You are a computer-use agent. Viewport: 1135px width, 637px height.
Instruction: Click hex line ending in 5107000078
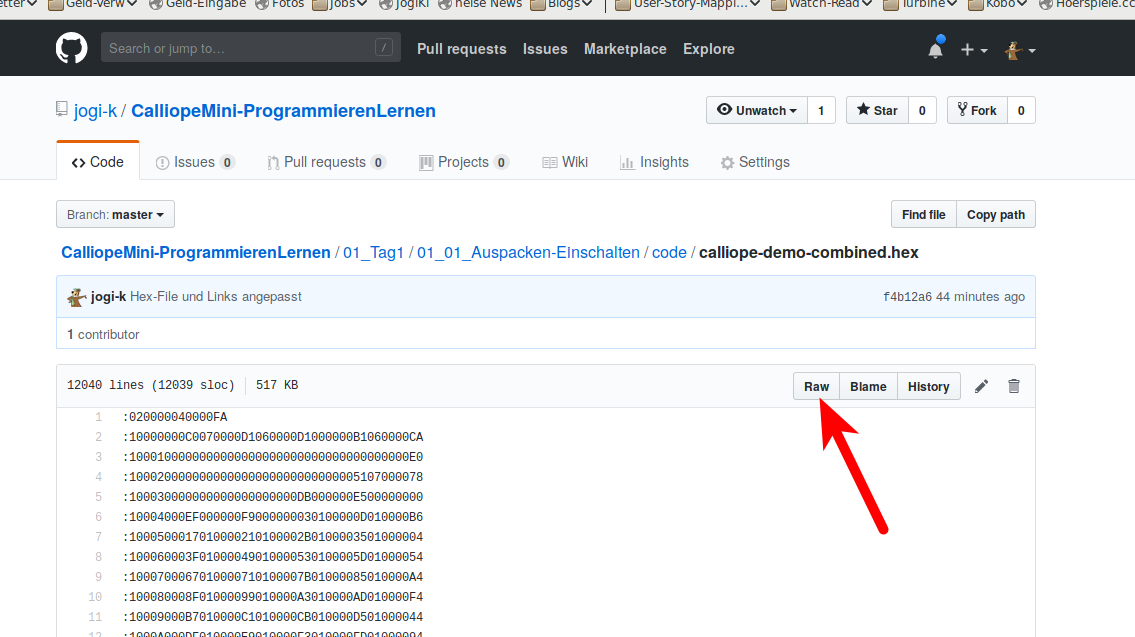click(x=273, y=477)
